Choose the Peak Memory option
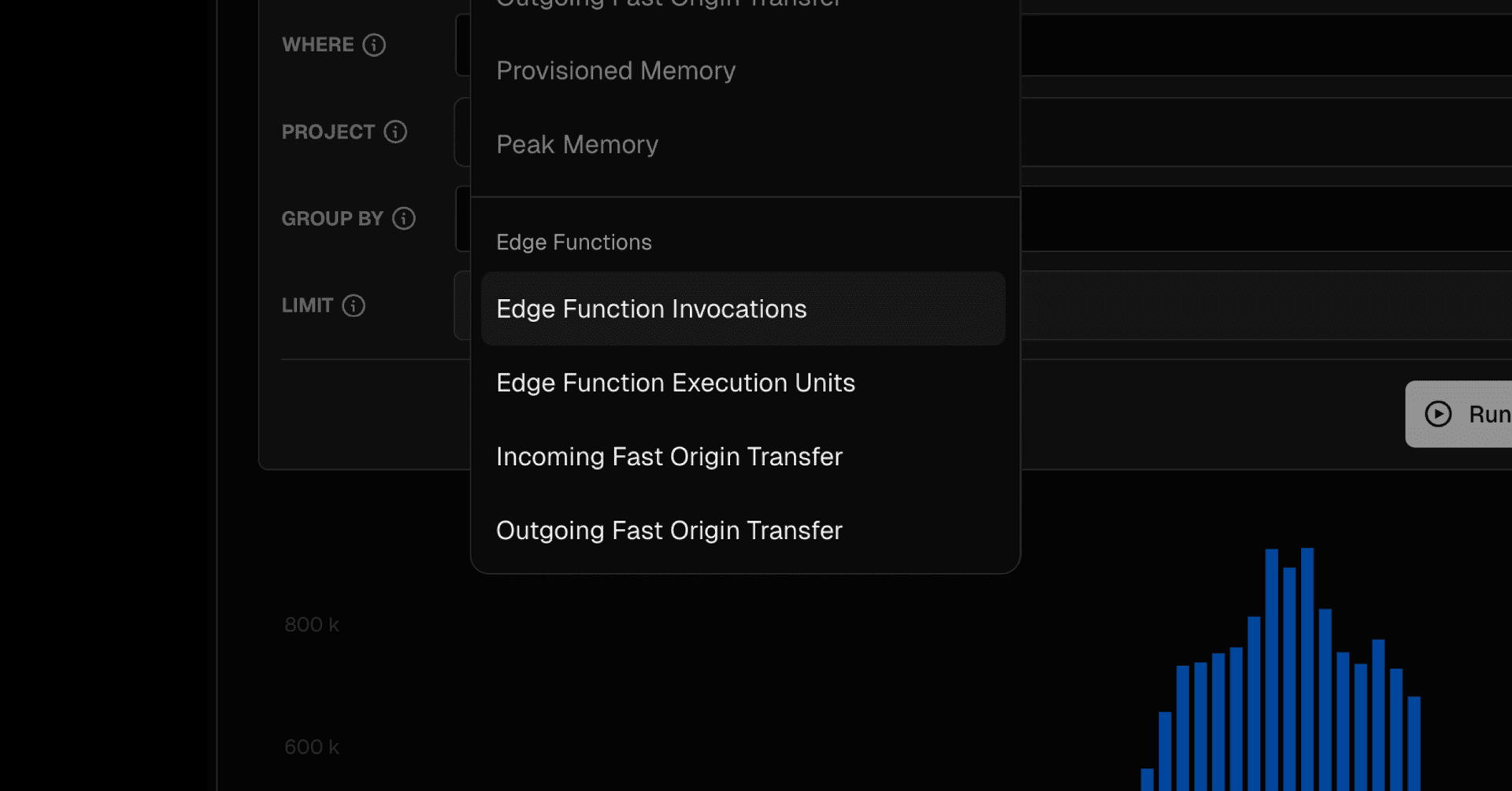 (577, 145)
